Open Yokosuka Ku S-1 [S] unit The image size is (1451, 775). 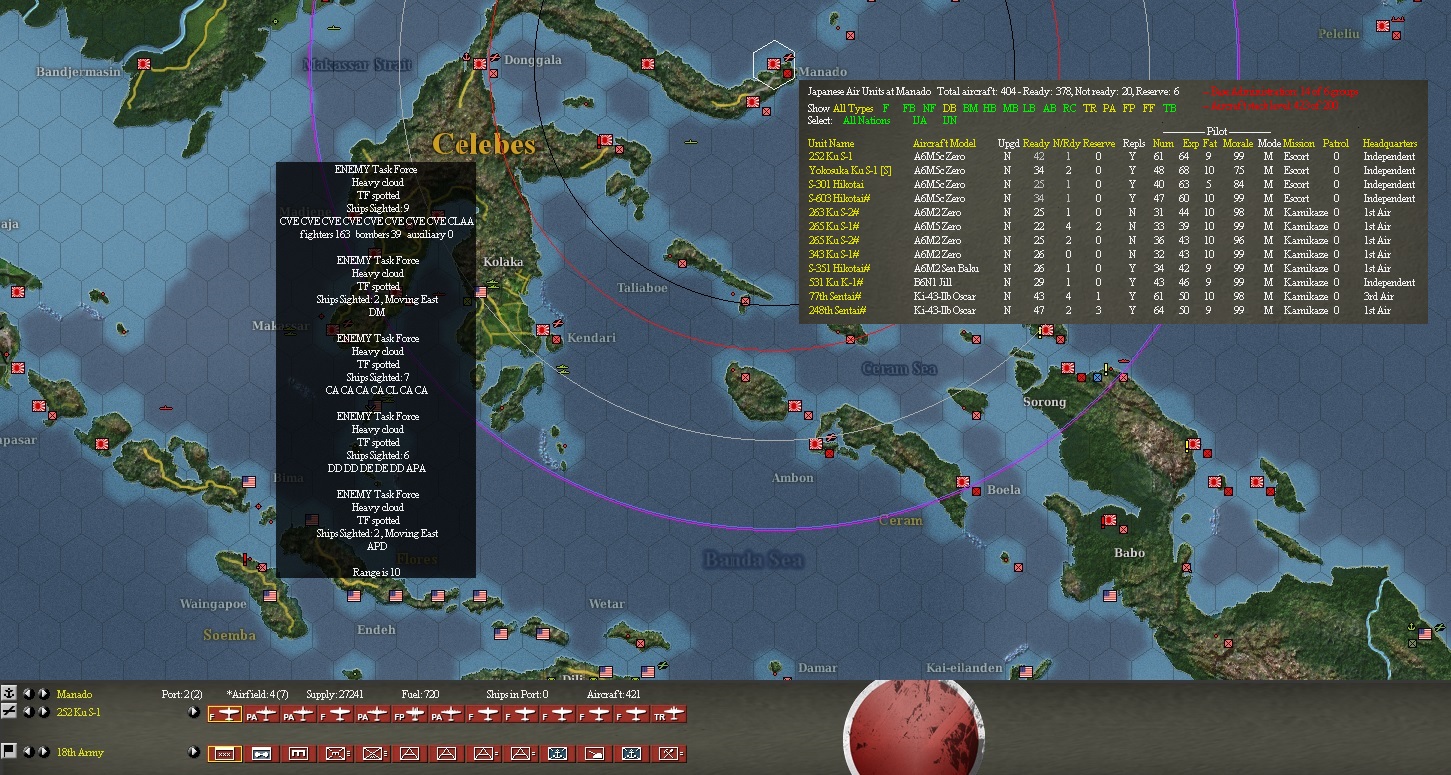point(850,171)
